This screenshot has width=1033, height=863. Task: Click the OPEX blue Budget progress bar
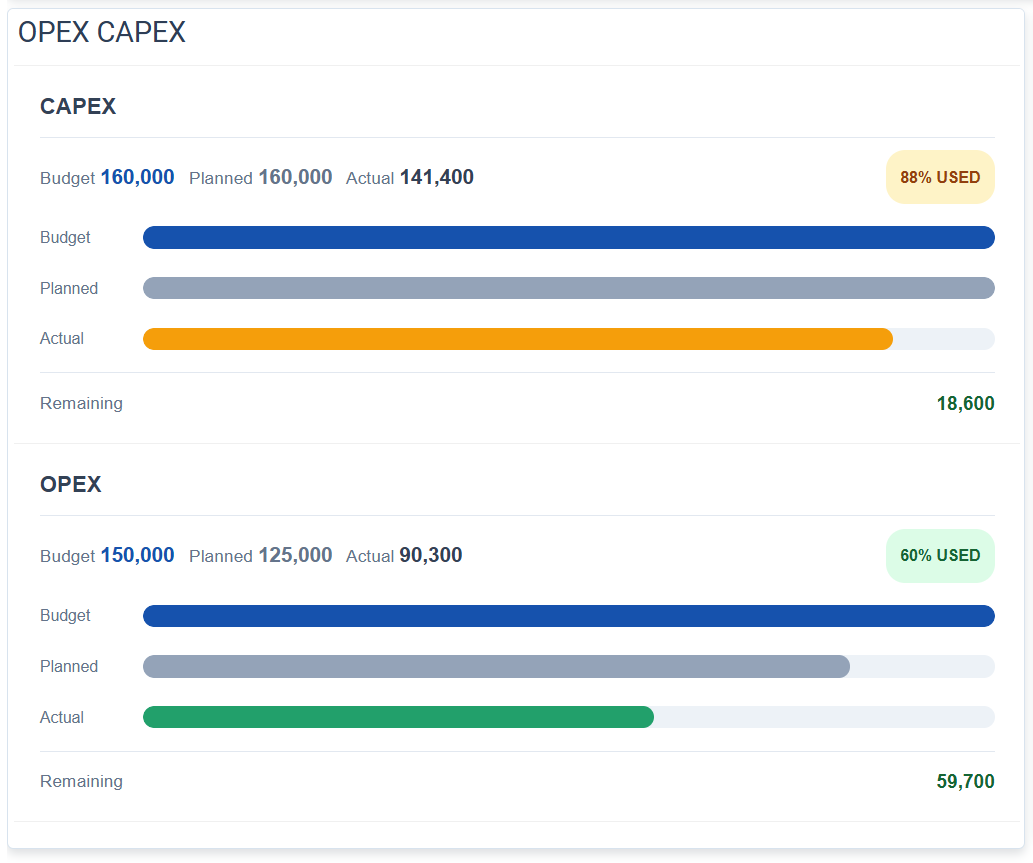pyautogui.click(x=569, y=615)
